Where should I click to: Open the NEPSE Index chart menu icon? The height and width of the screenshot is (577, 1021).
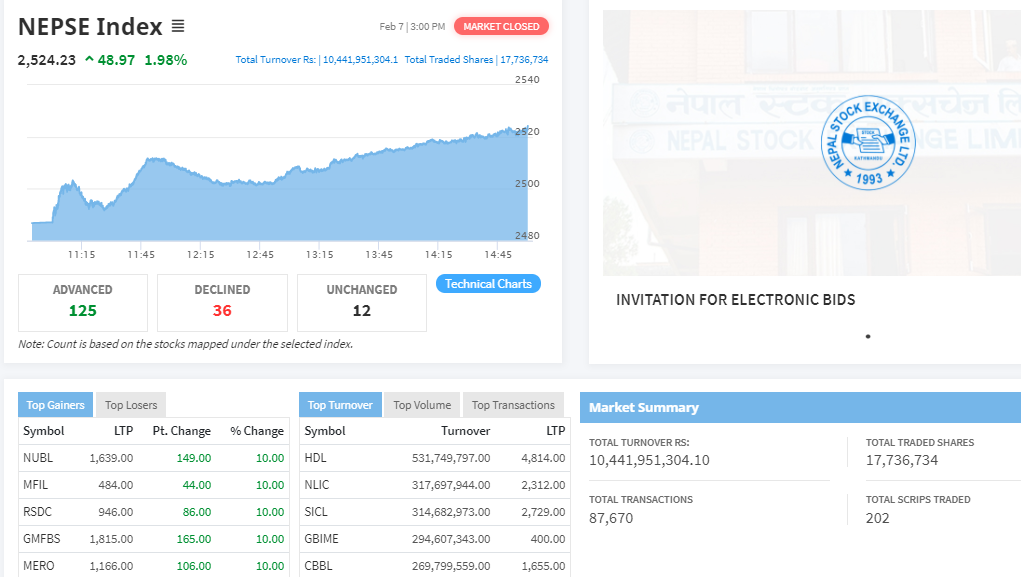coord(178,26)
